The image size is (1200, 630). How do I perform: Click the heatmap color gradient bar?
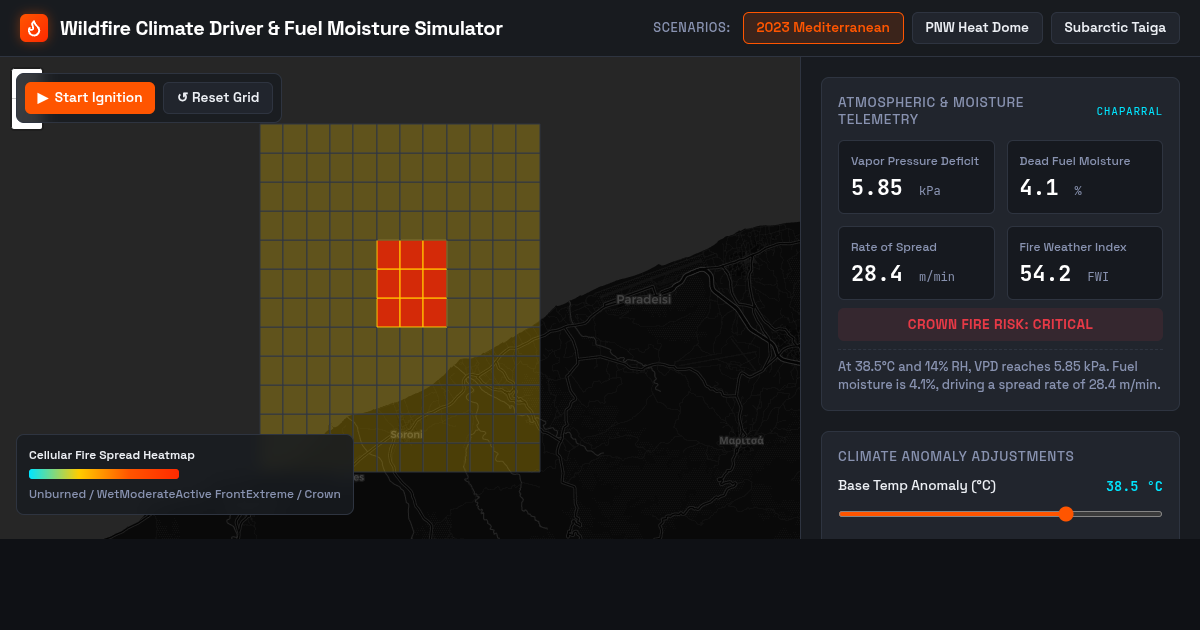pyautogui.click(x=104, y=474)
